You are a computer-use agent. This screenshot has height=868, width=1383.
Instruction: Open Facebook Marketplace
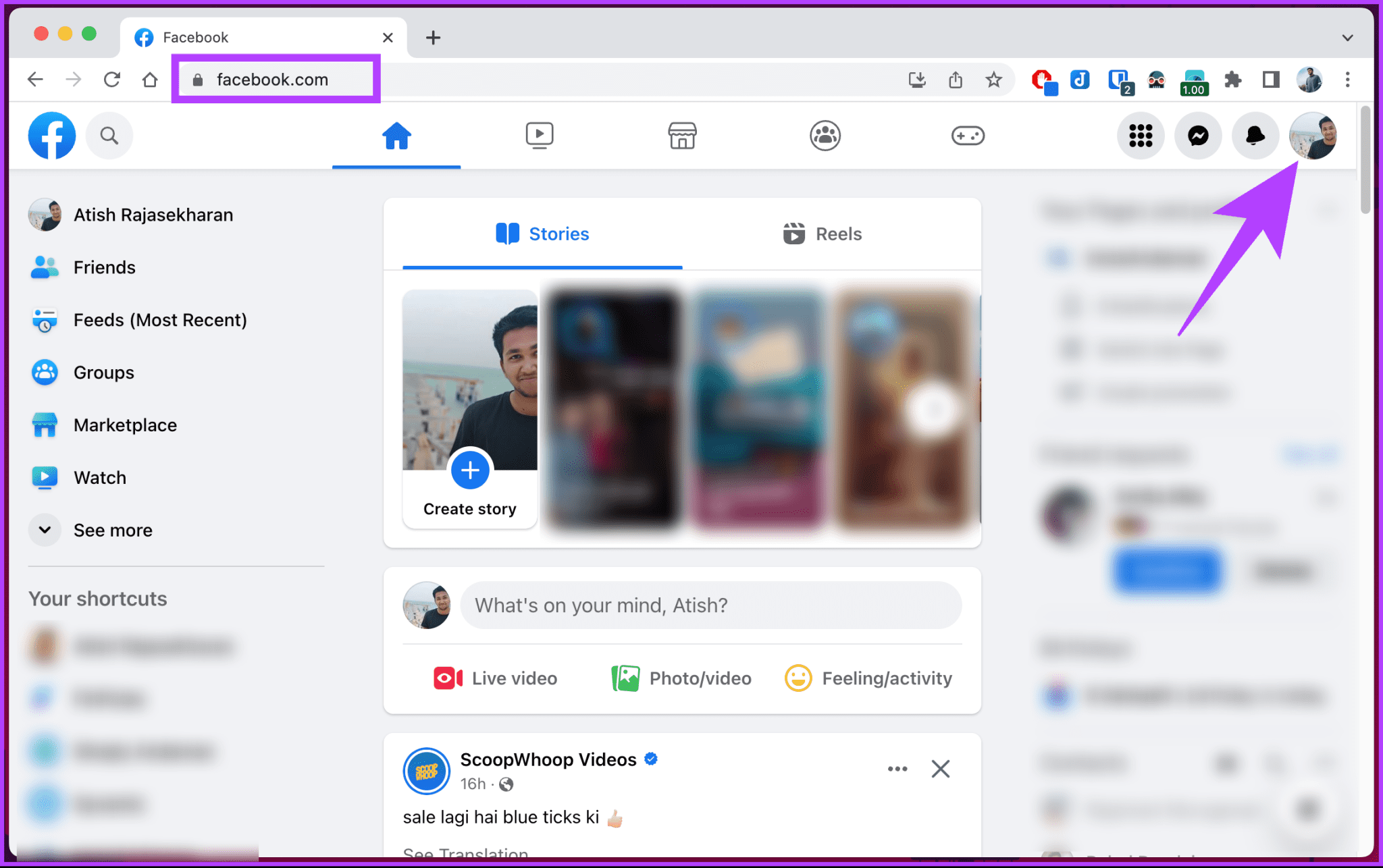tap(125, 425)
